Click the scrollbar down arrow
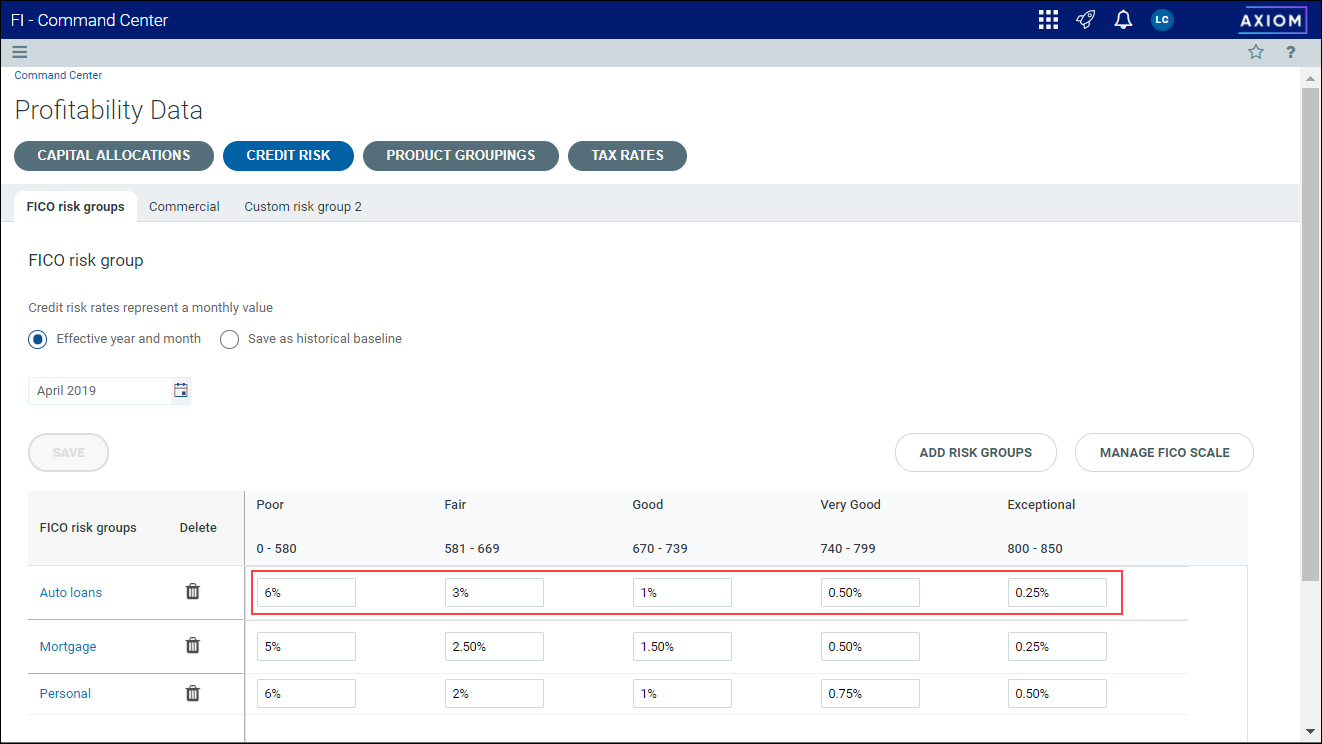Viewport: 1322px width, 744px height. 1311,732
